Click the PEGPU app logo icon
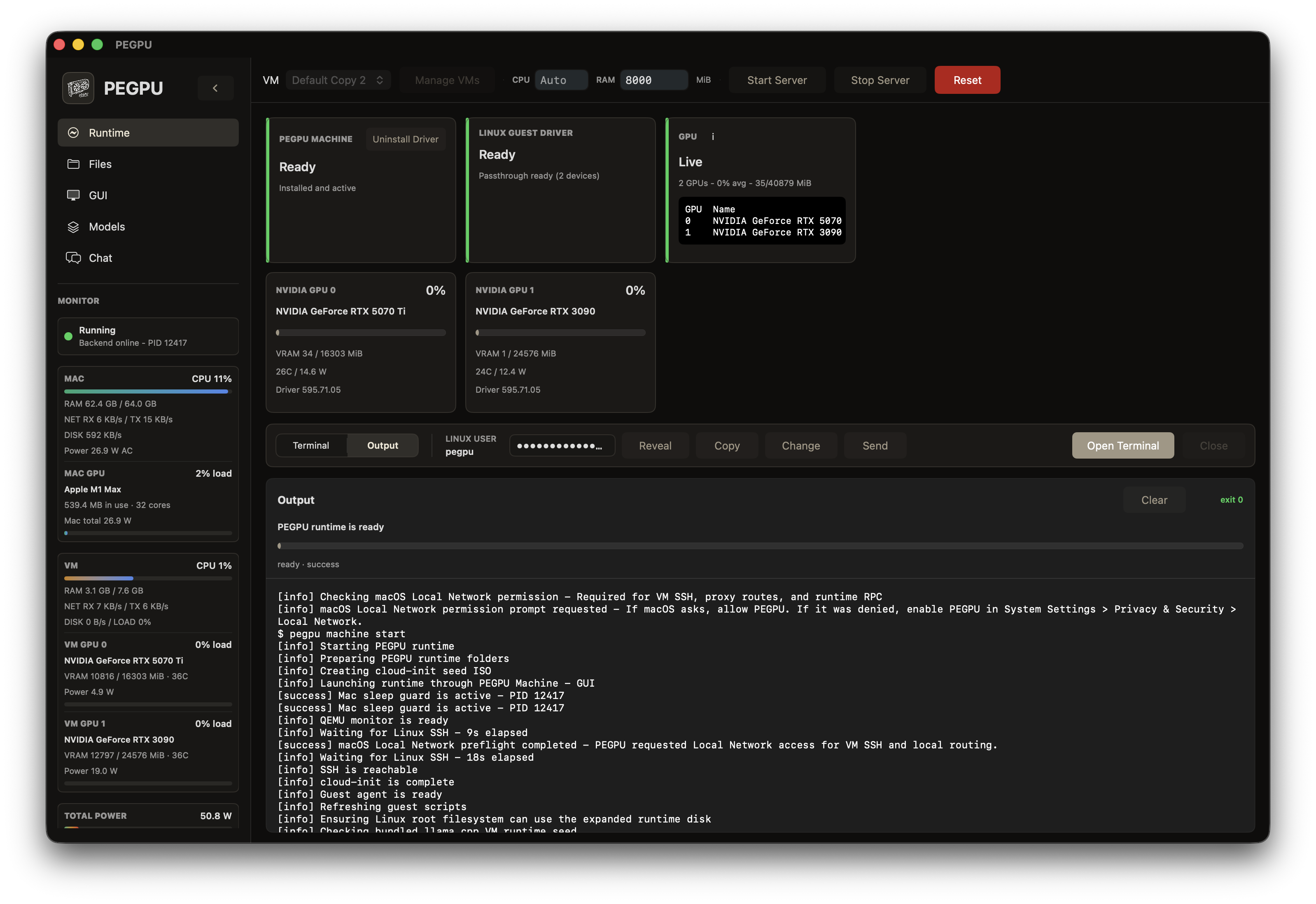Viewport: 1316px width, 904px height. (78, 88)
